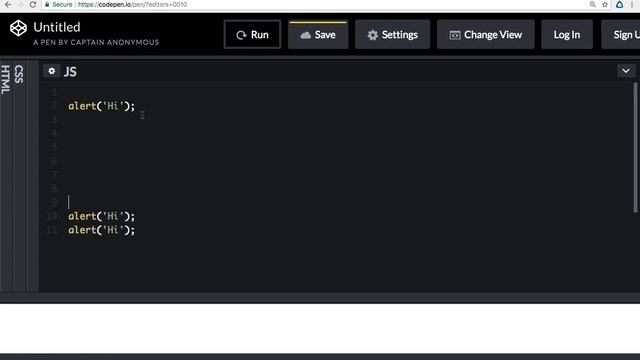The width and height of the screenshot is (640, 360).
Task: Switch to the HTML editor tab
Action: [5, 80]
